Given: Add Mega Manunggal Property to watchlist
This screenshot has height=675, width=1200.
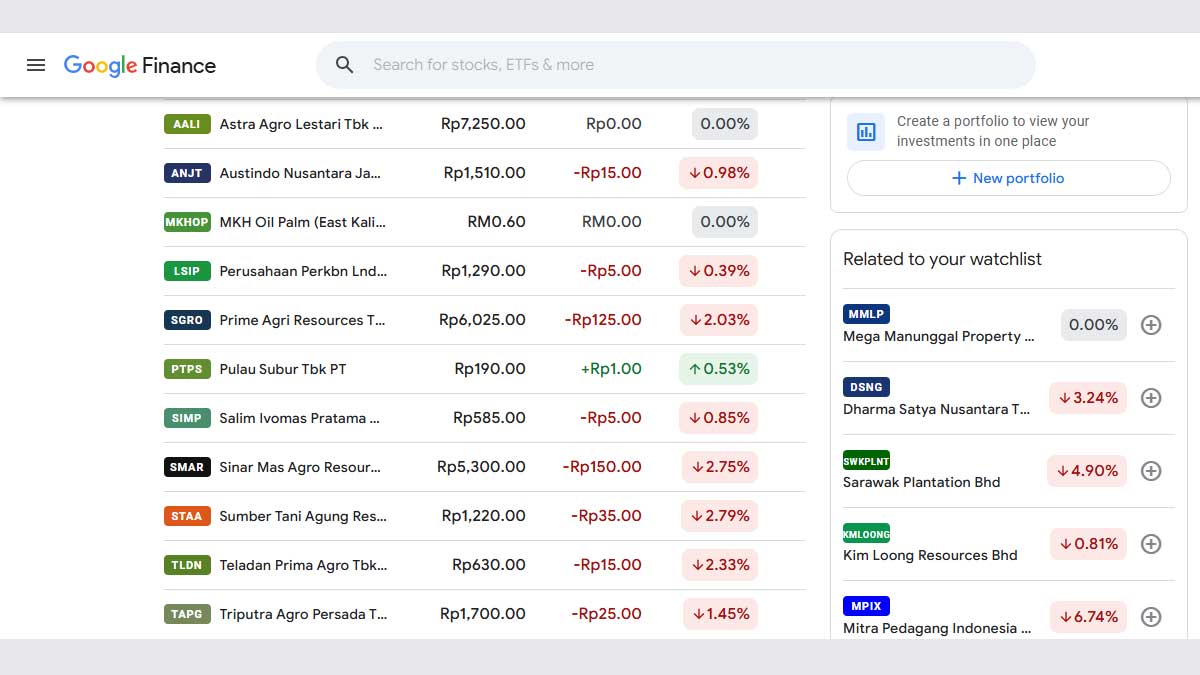Looking at the screenshot, I should click(1151, 325).
